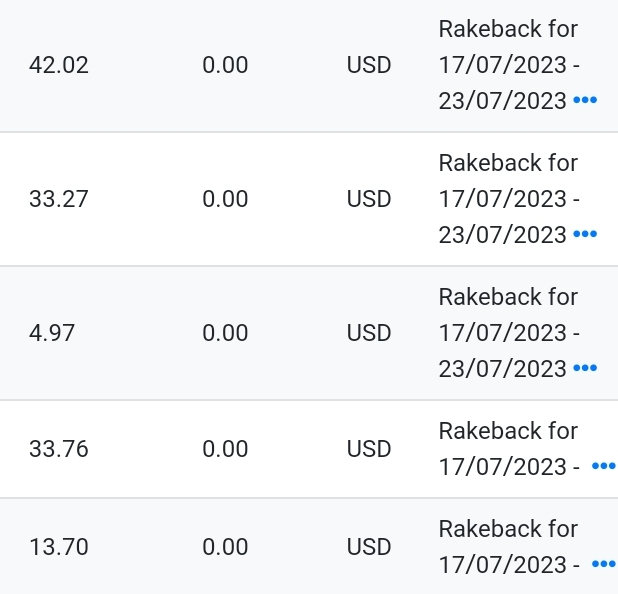This screenshot has width=618, height=594.
Task: Click the three dots in the 13.70 row
Action: [x=603, y=564]
